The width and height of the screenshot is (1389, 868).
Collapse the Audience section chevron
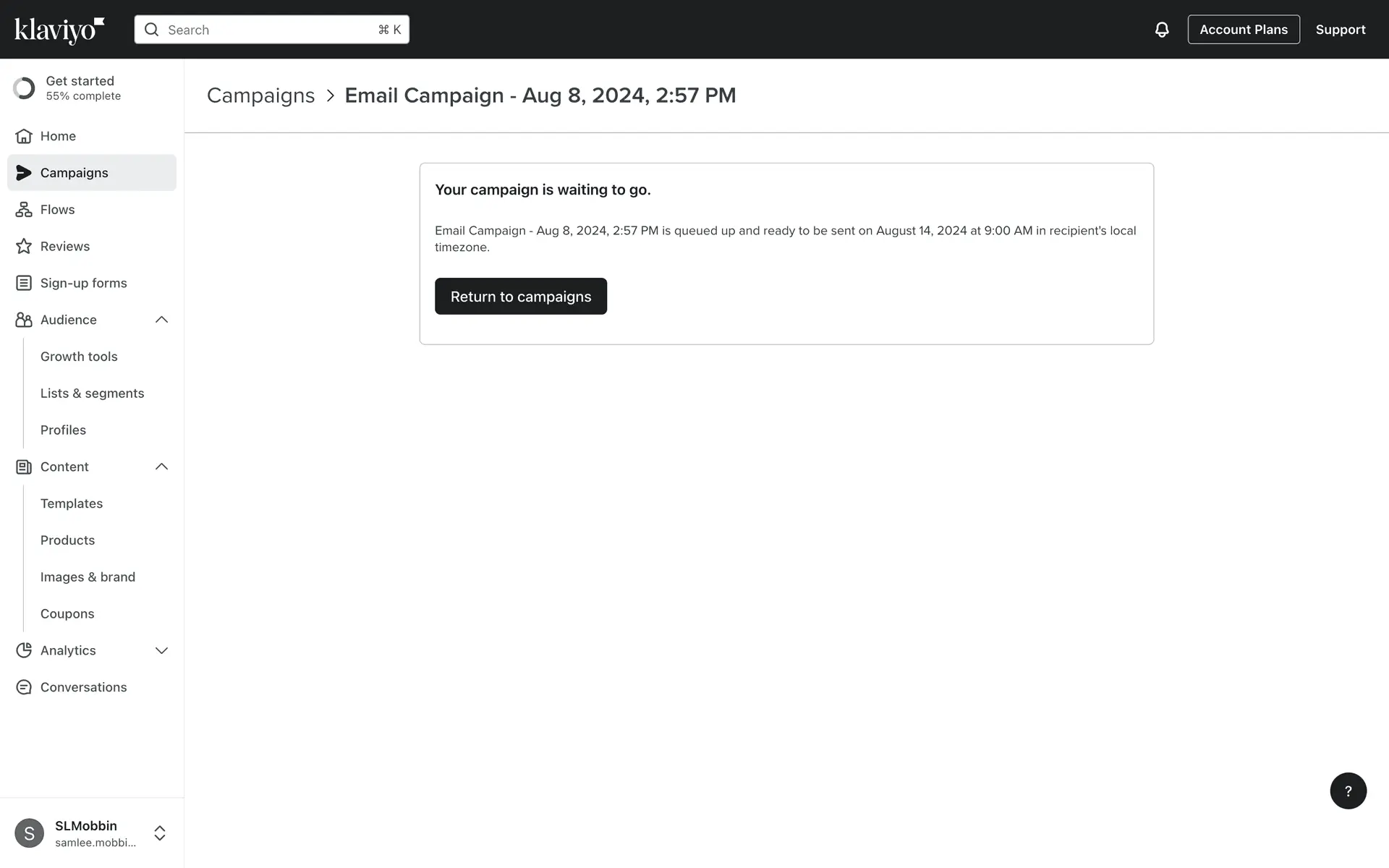tap(161, 320)
